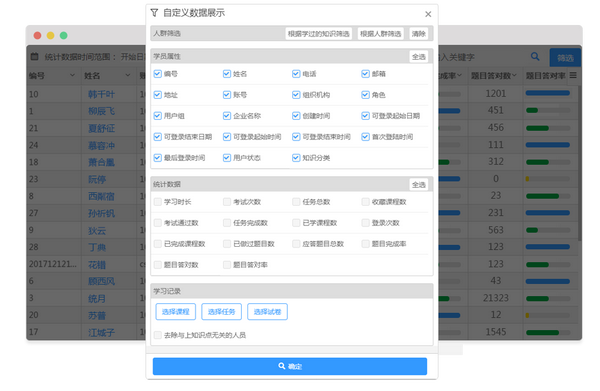Uncheck the 用户组 checkbox
The width and height of the screenshot is (600, 391).
[158, 116]
